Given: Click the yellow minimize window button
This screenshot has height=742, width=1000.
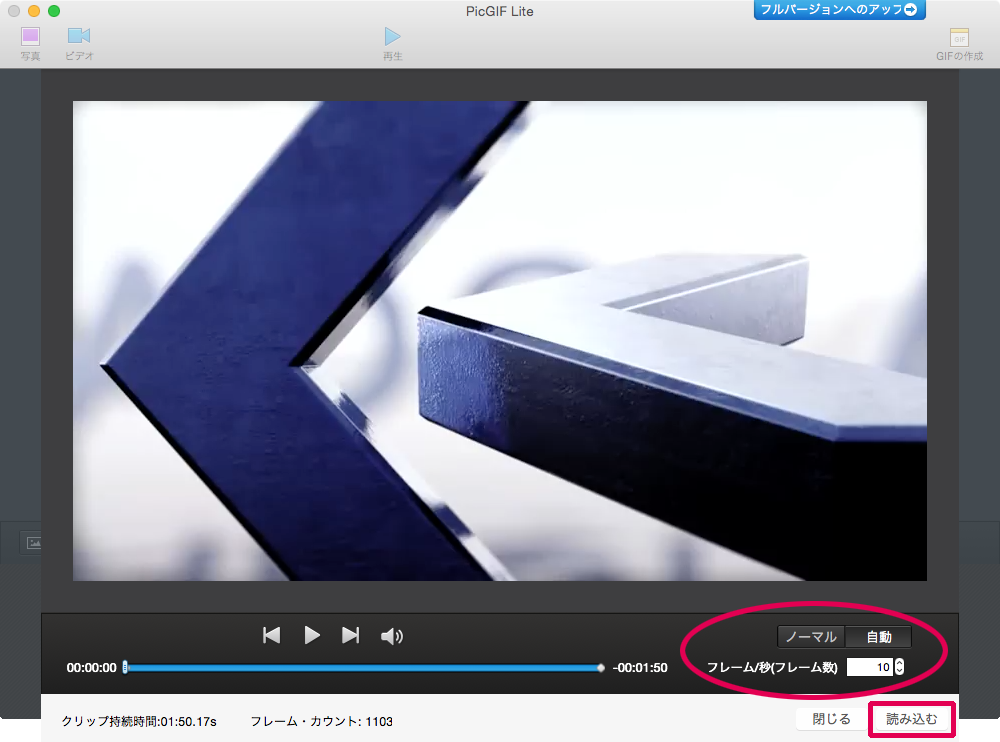Looking at the screenshot, I should coord(34,11).
